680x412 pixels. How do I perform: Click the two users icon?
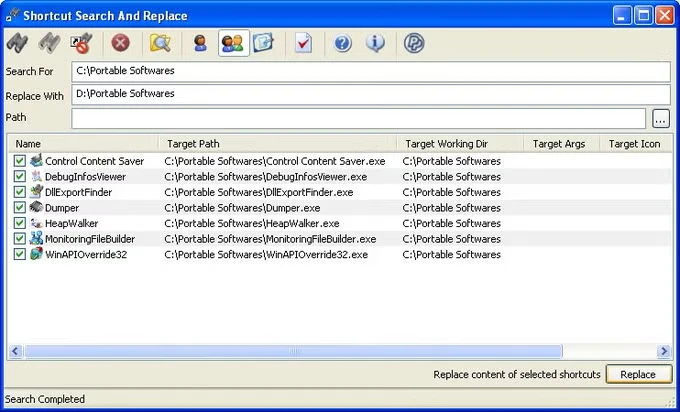click(232, 43)
